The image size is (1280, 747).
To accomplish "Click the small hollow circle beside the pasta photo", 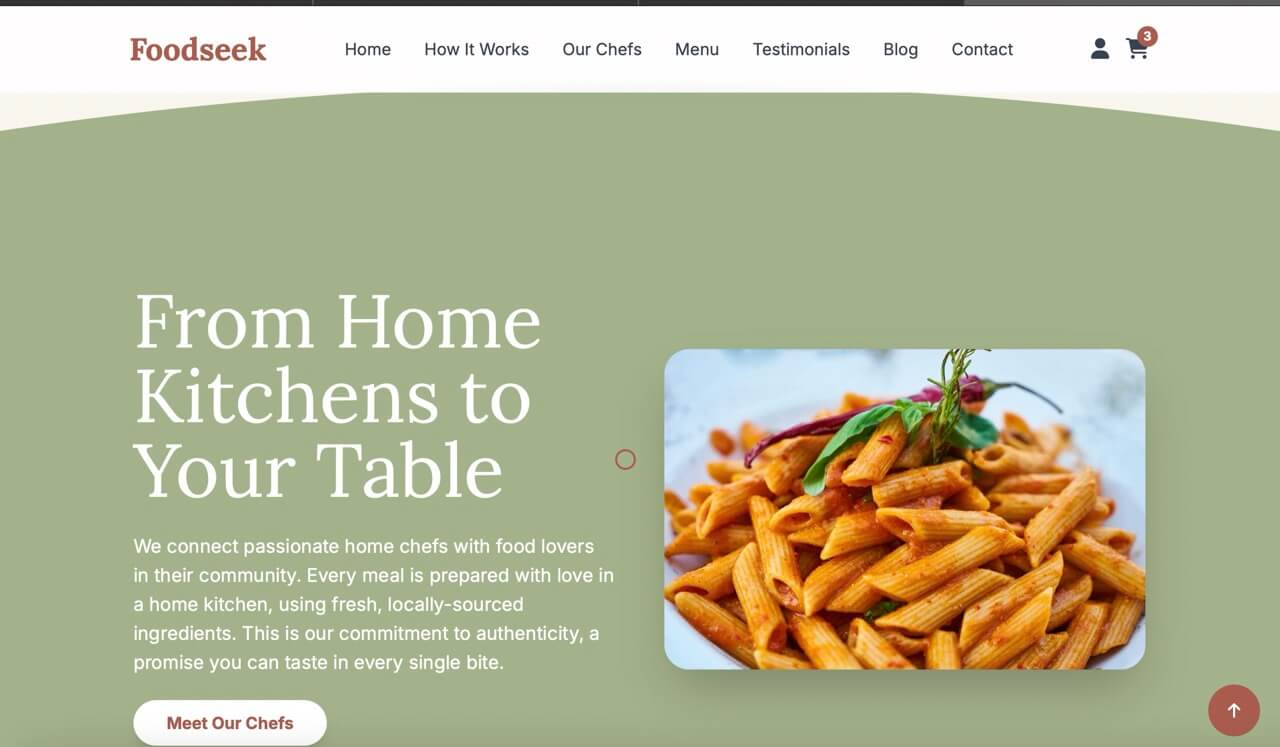I will tap(625, 460).
